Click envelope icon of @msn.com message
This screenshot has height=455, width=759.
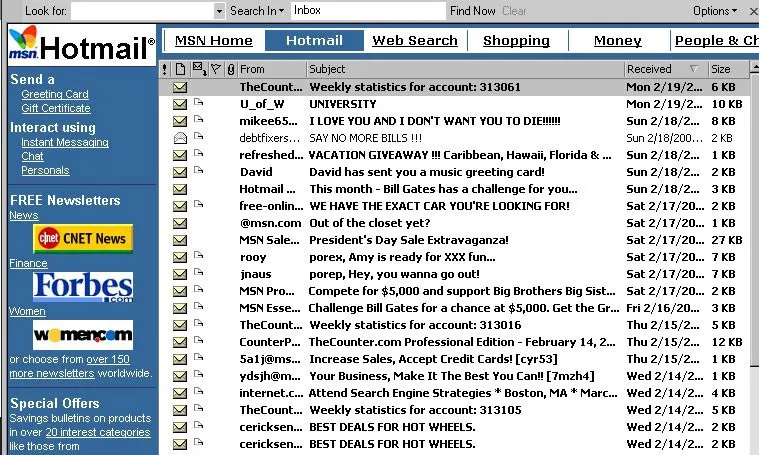pos(180,223)
